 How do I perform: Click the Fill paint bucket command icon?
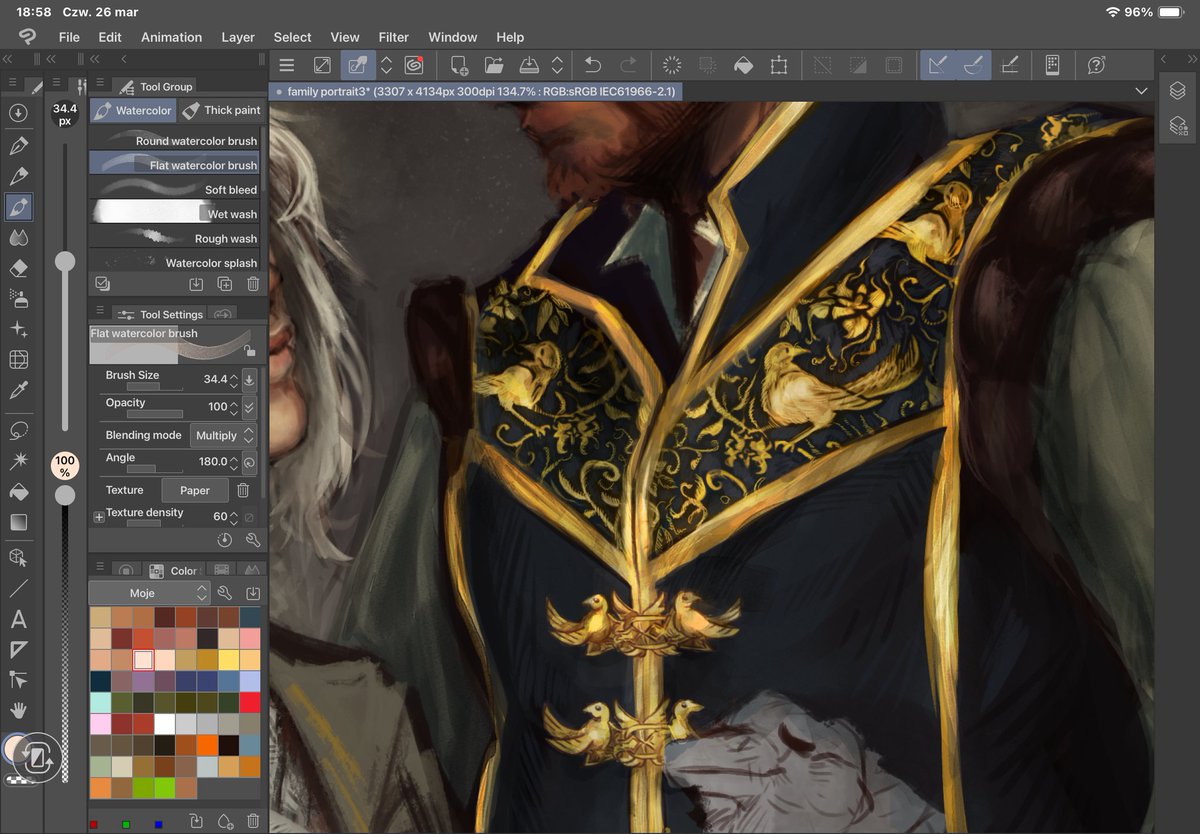coord(743,65)
